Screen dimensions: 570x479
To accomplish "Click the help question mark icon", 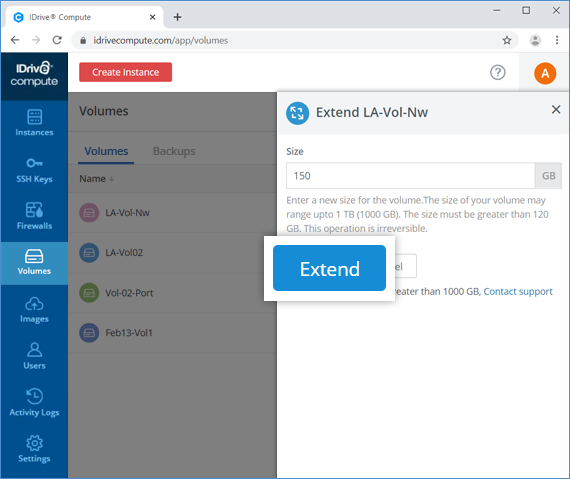I will click(497, 72).
